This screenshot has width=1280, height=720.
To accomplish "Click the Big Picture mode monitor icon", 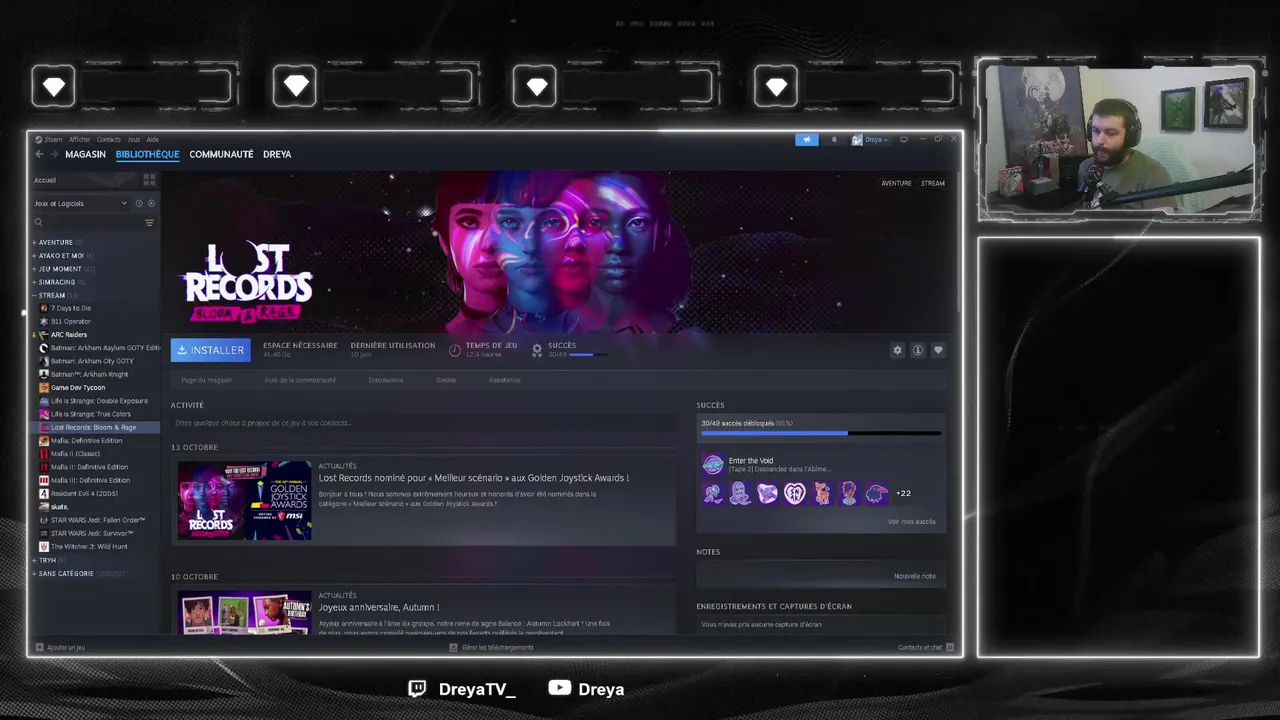I will (x=904, y=140).
